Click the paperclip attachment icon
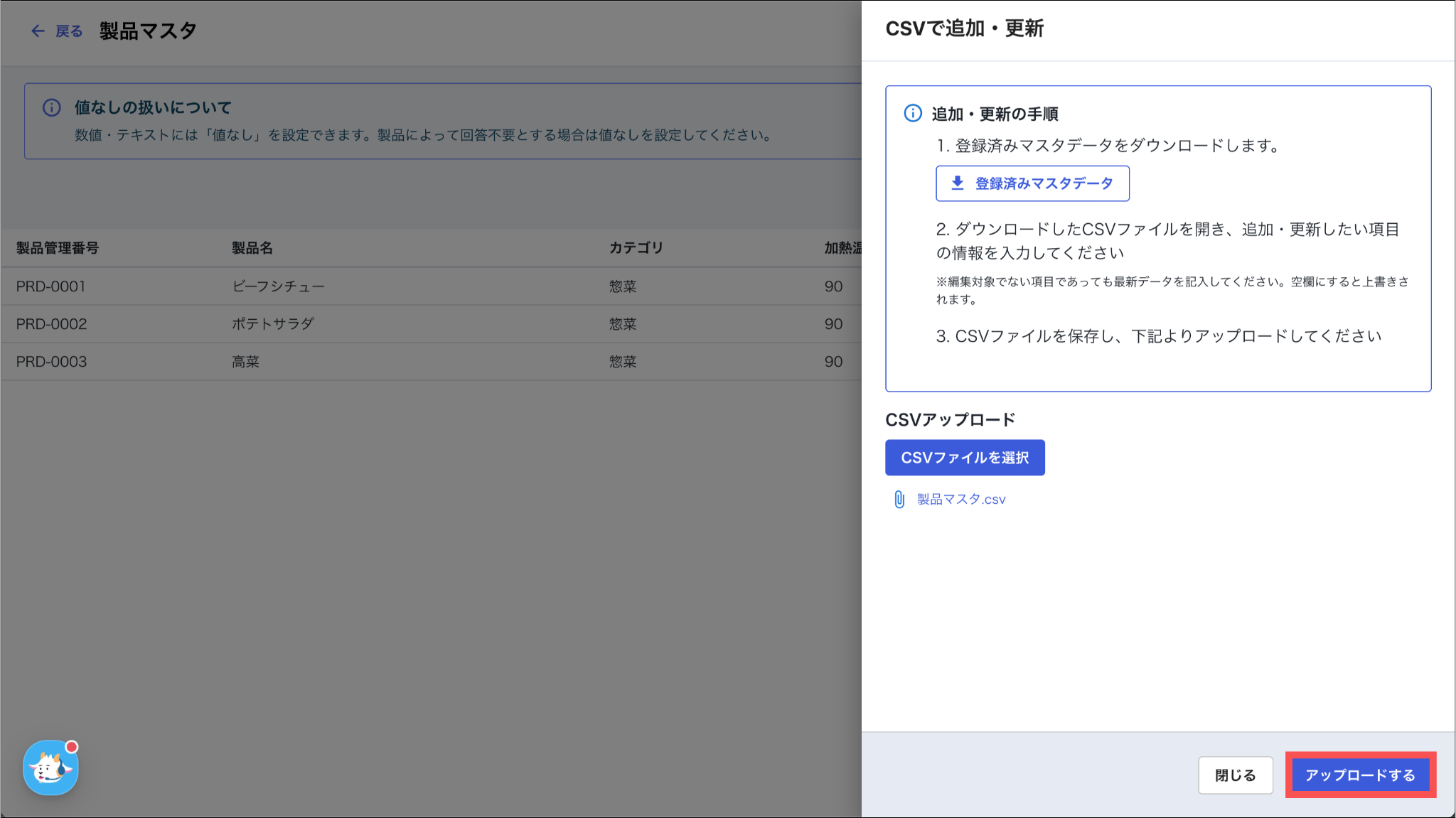 [899, 499]
